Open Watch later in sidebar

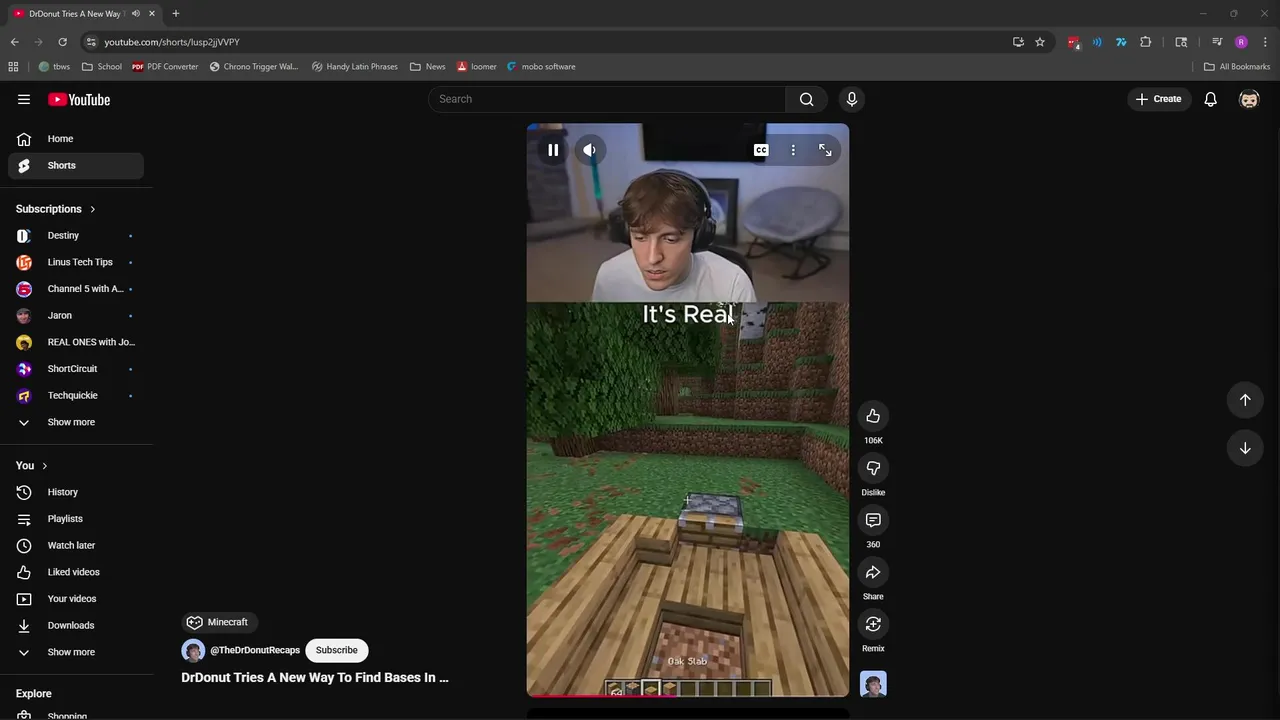tap(76, 545)
